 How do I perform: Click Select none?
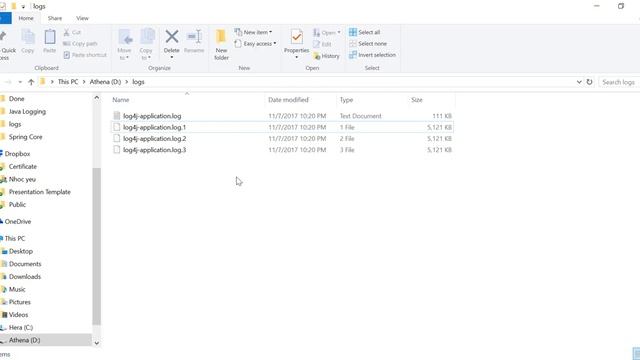pos(368,43)
